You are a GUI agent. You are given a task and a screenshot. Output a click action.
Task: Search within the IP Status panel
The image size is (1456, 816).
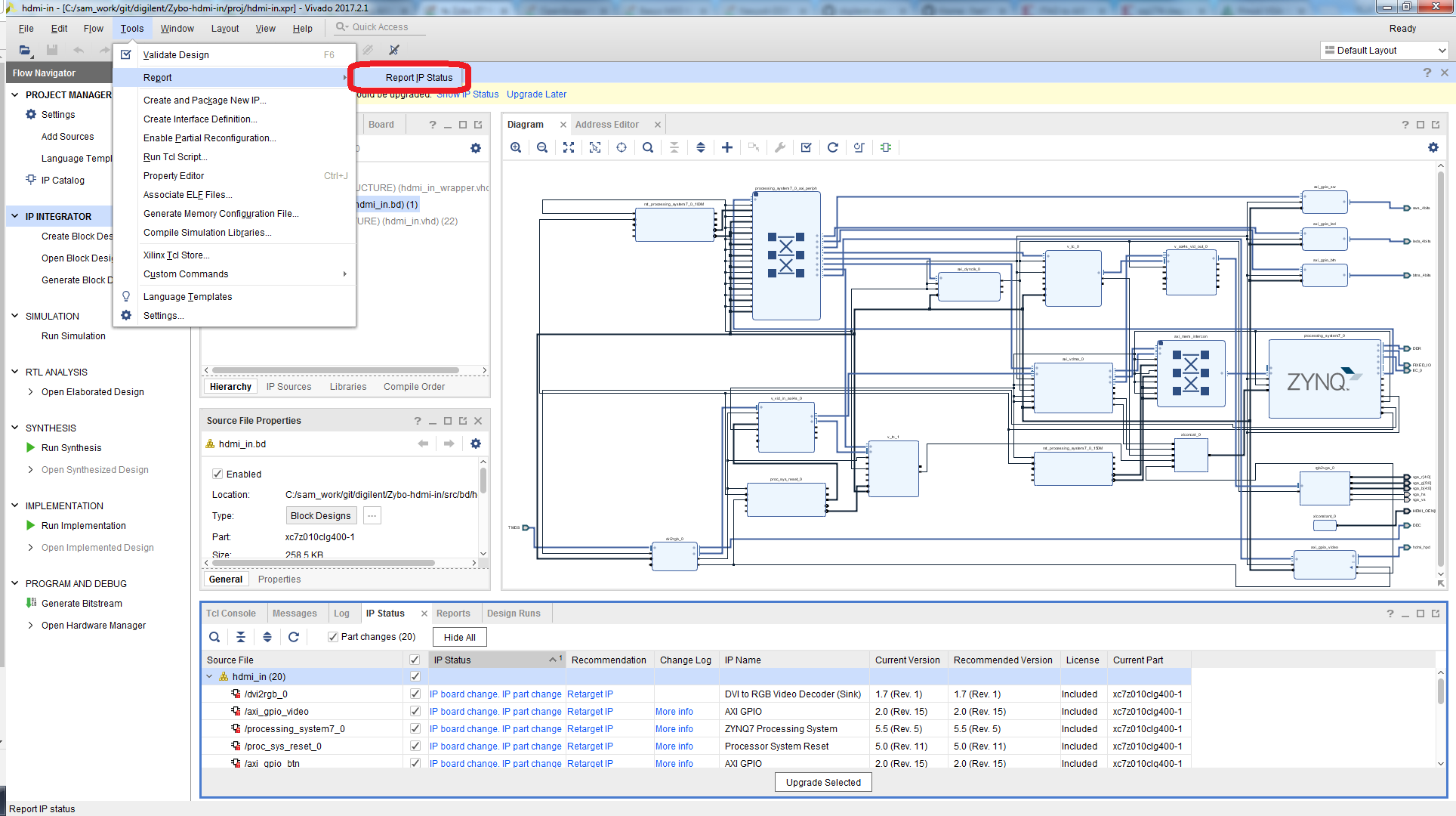pos(214,637)
